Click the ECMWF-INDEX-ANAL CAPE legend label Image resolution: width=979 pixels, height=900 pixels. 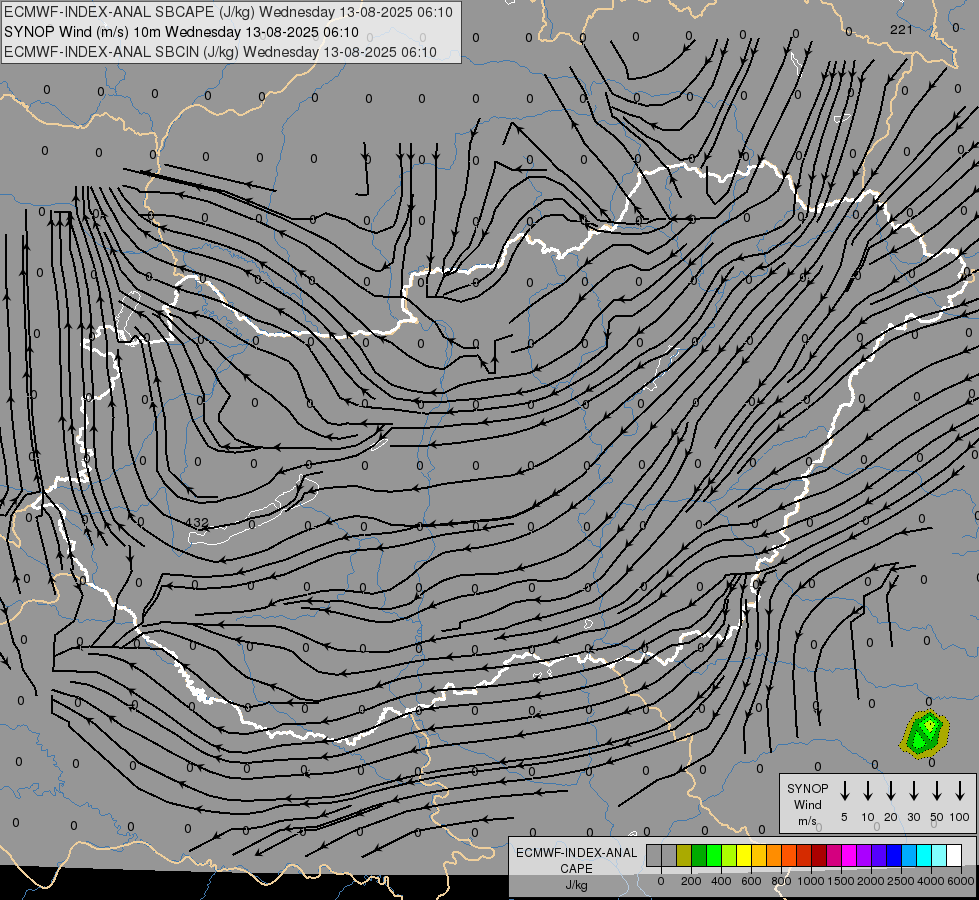coord(576,860)
